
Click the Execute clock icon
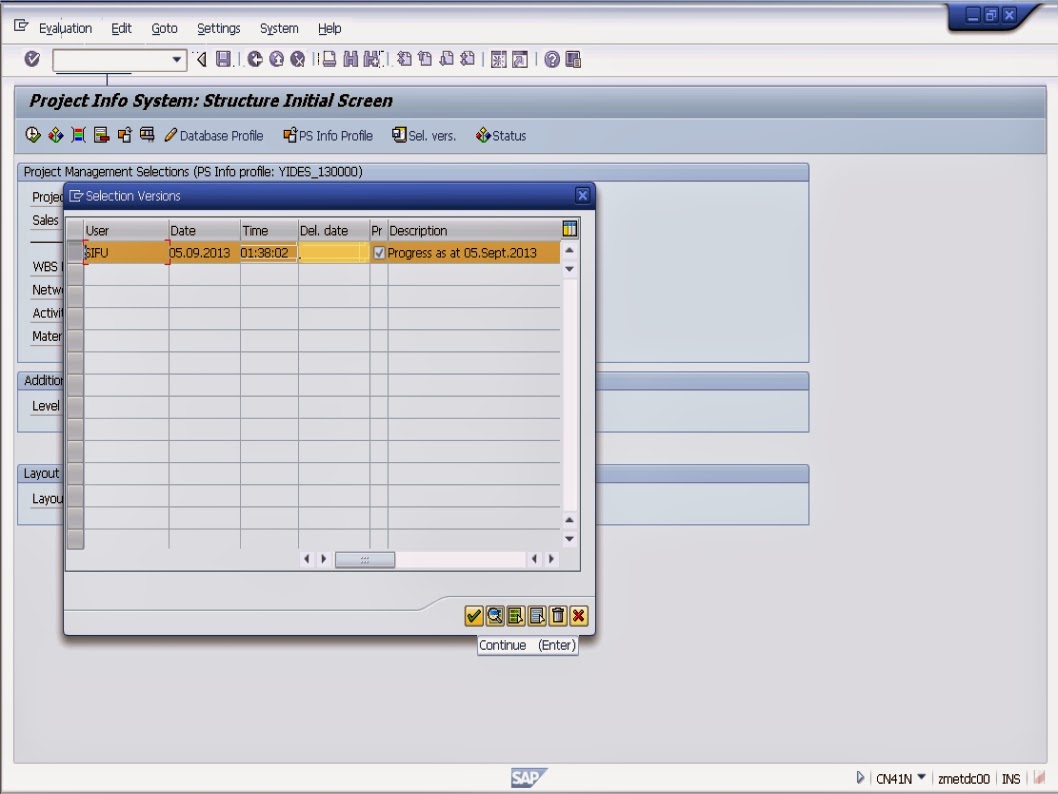pos(33,135)
